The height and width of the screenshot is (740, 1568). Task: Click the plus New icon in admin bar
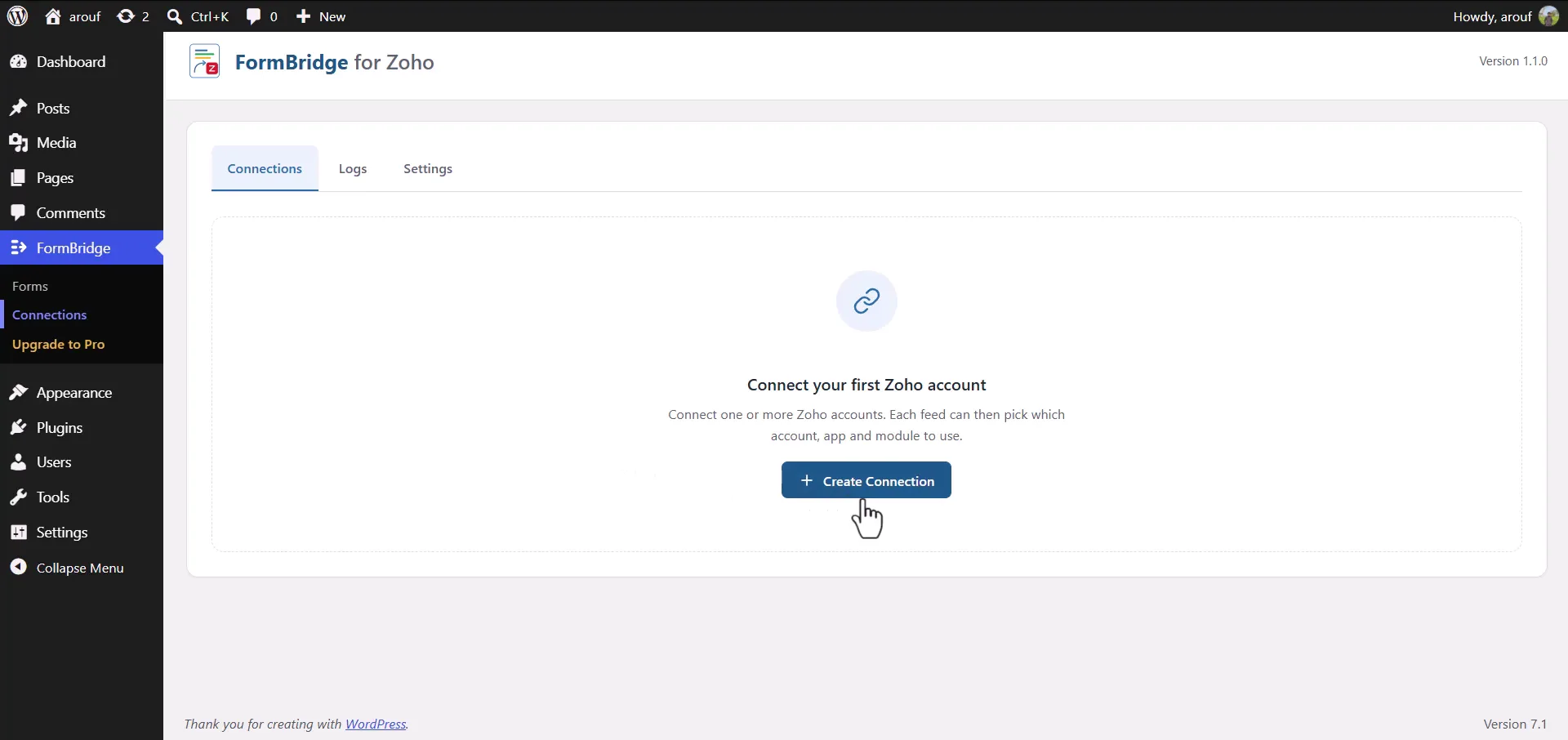point(303,16)
